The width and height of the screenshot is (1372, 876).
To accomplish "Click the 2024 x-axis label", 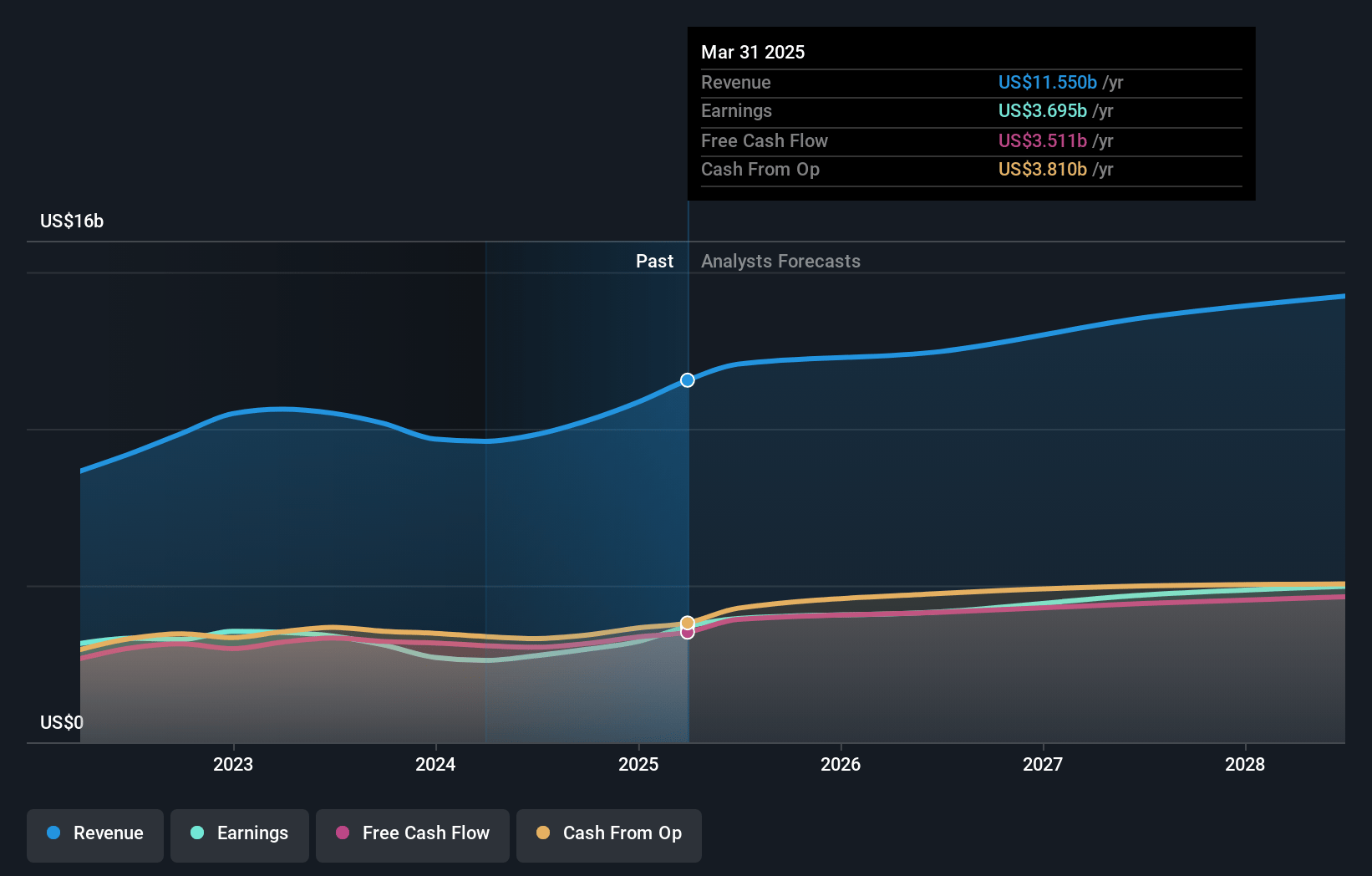I will [435, 764].
